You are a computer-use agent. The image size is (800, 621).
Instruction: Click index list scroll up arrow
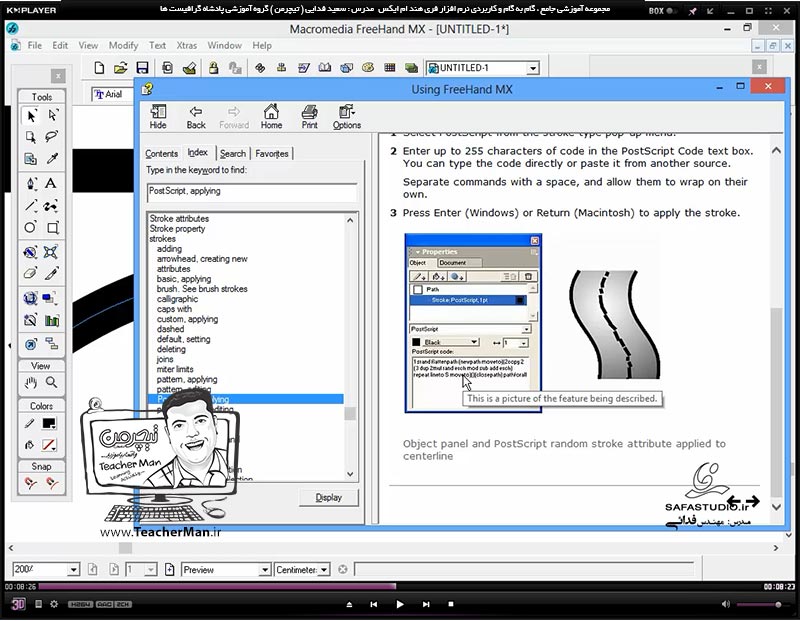coord(350,220)
